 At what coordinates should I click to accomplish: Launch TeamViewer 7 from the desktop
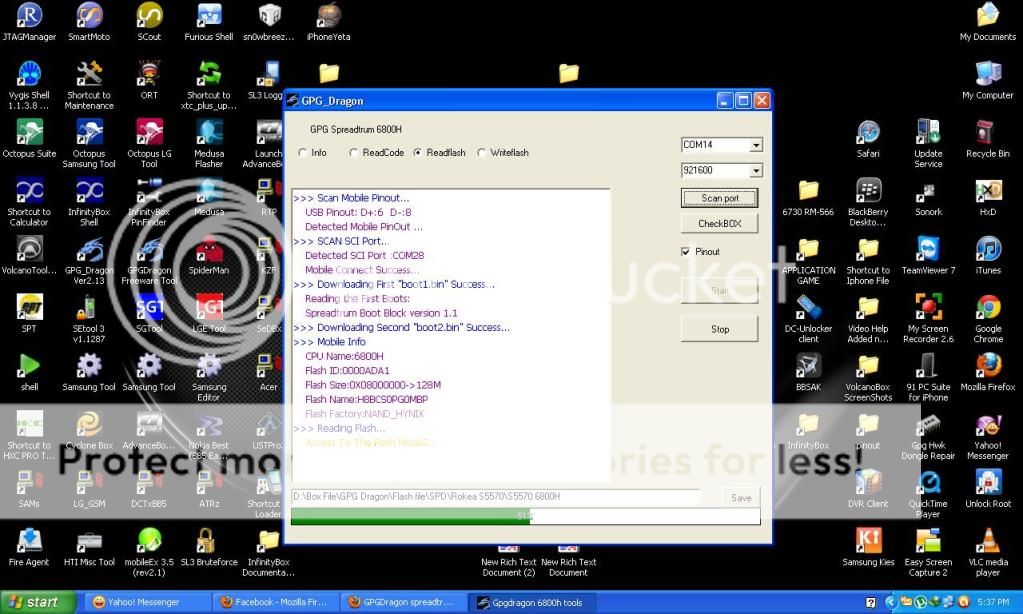[928, 250]
